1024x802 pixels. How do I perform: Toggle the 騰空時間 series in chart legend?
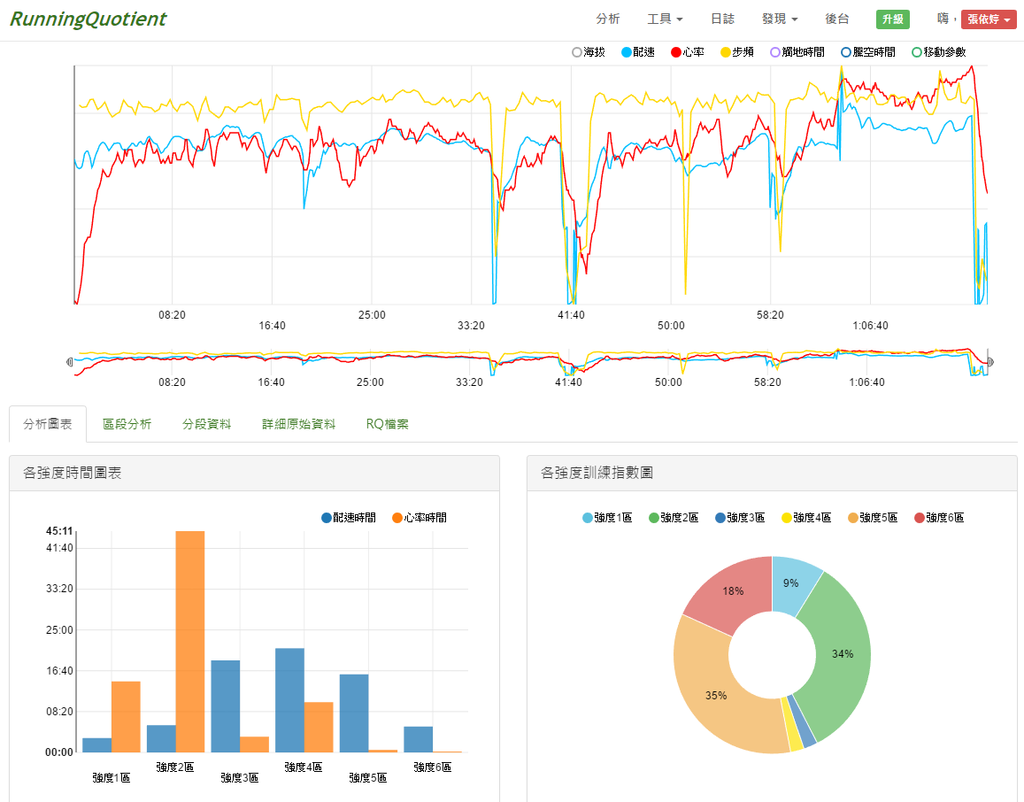click(869, 52)
